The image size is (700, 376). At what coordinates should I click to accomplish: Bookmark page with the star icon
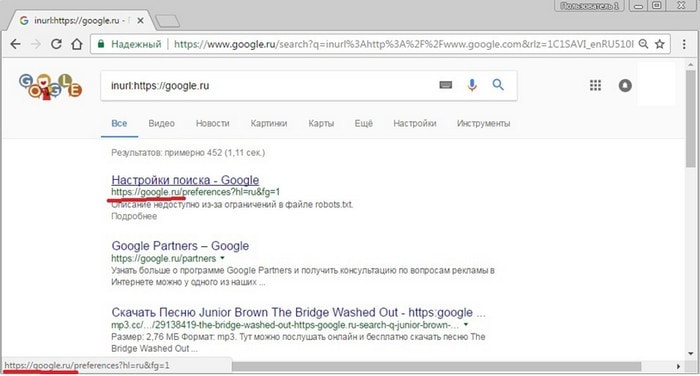[659, 44]
